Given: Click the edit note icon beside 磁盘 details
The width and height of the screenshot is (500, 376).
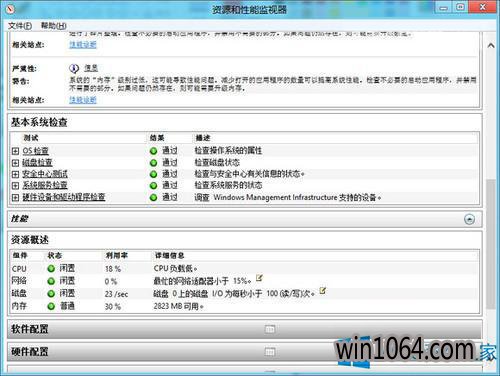Looking at the screenshot, I should click(x=323, y=290).
